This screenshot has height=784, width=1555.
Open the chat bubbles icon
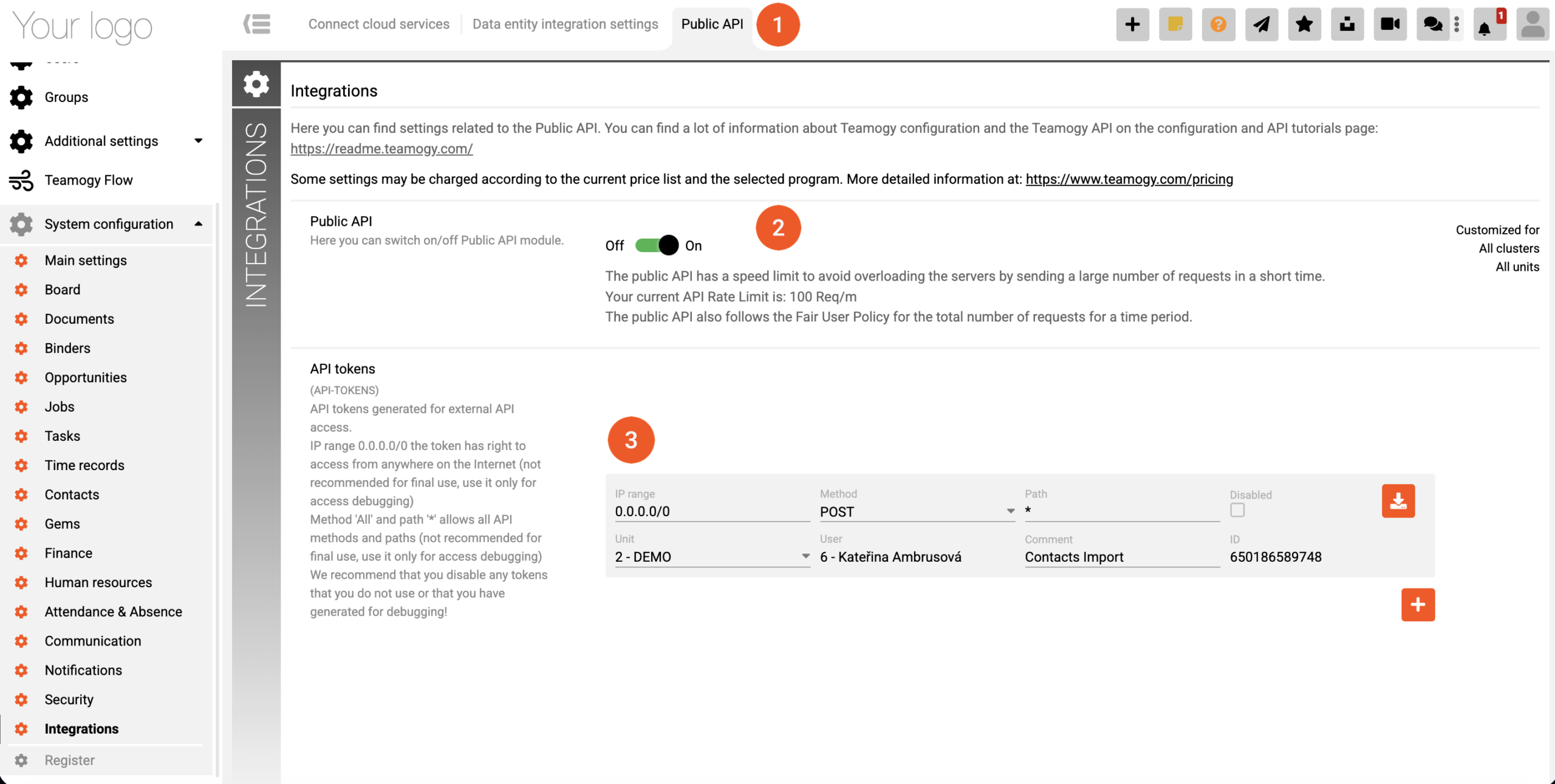tap(1432, 24)
